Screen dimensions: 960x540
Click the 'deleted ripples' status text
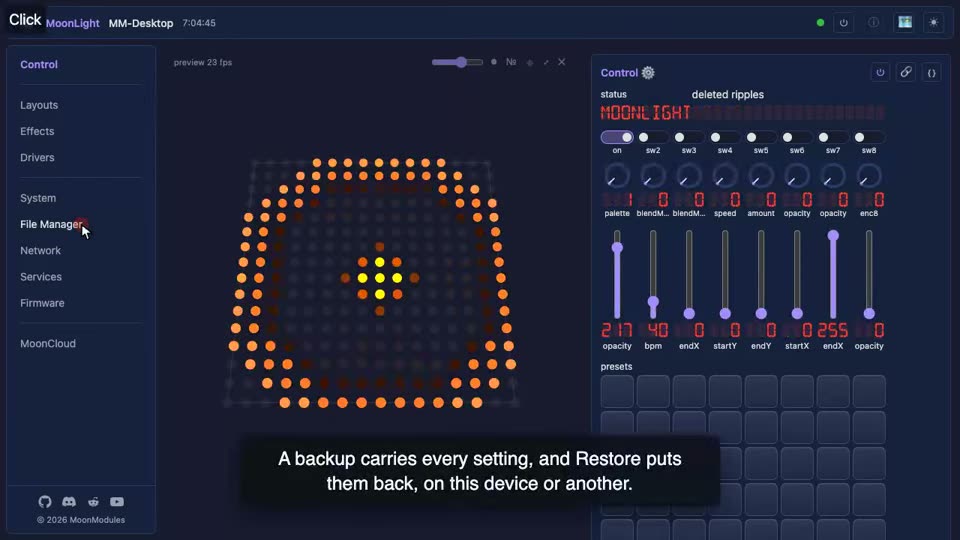coord(727,94)
